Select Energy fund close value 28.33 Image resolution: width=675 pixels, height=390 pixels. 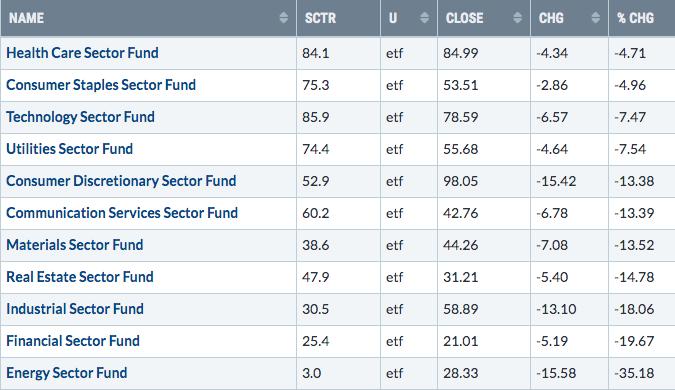click(461, 373)
